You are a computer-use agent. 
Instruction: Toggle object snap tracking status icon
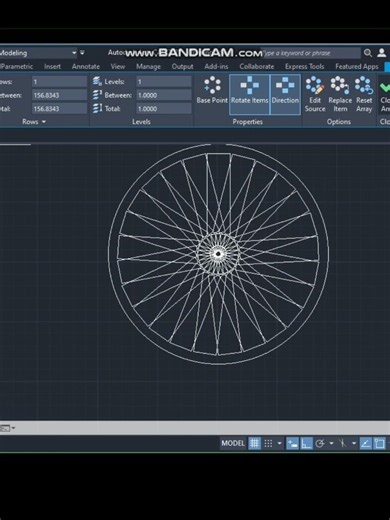(366, 443)
